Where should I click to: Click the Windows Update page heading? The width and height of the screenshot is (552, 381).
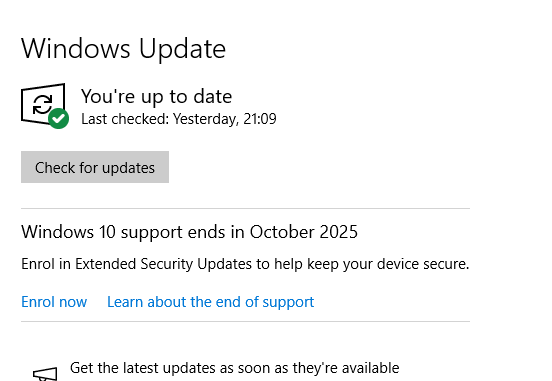tap(123, 49)
